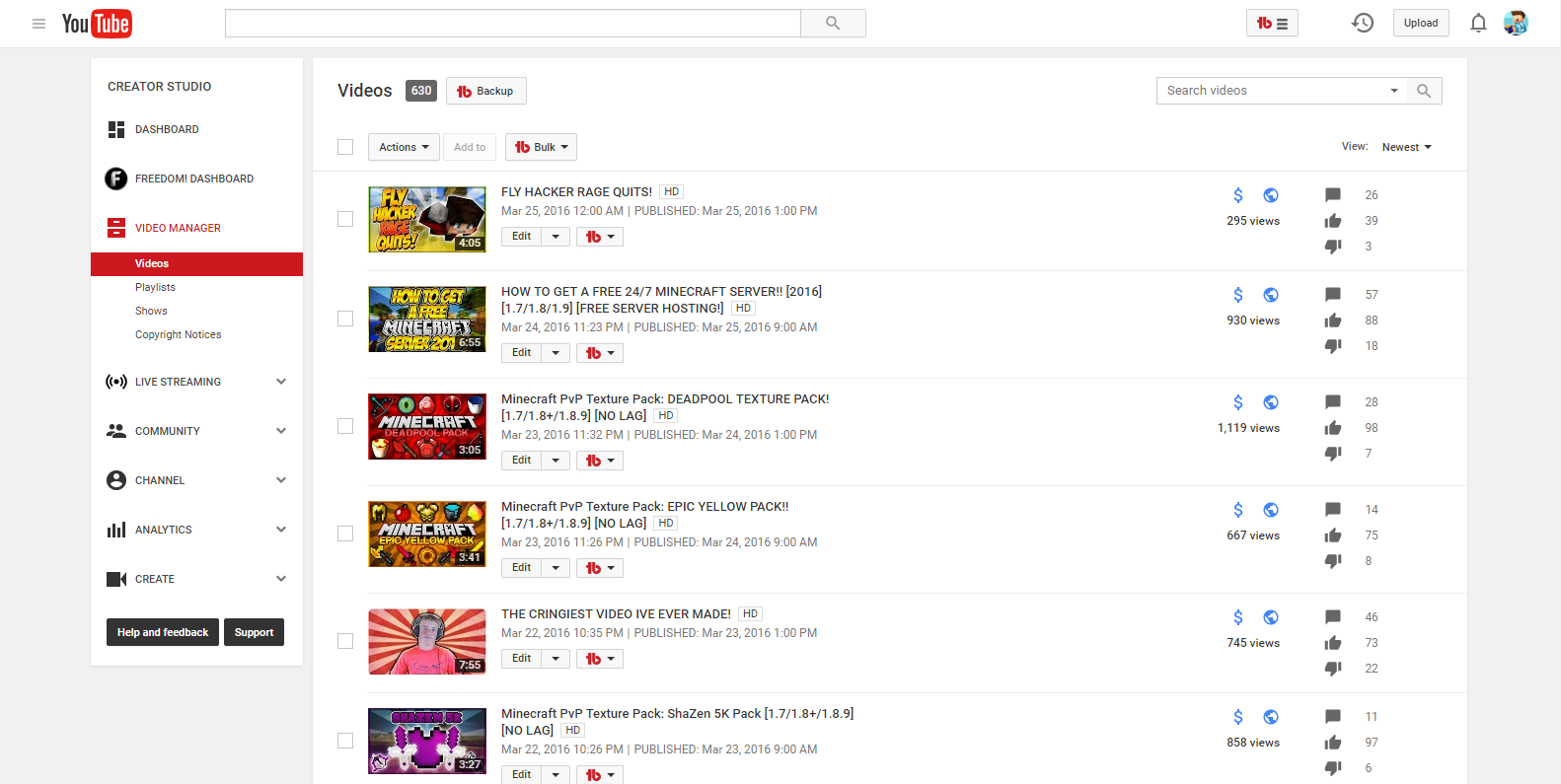Click the Add to button
This screenshot has width=1561, height=784.
pos(470,147)
